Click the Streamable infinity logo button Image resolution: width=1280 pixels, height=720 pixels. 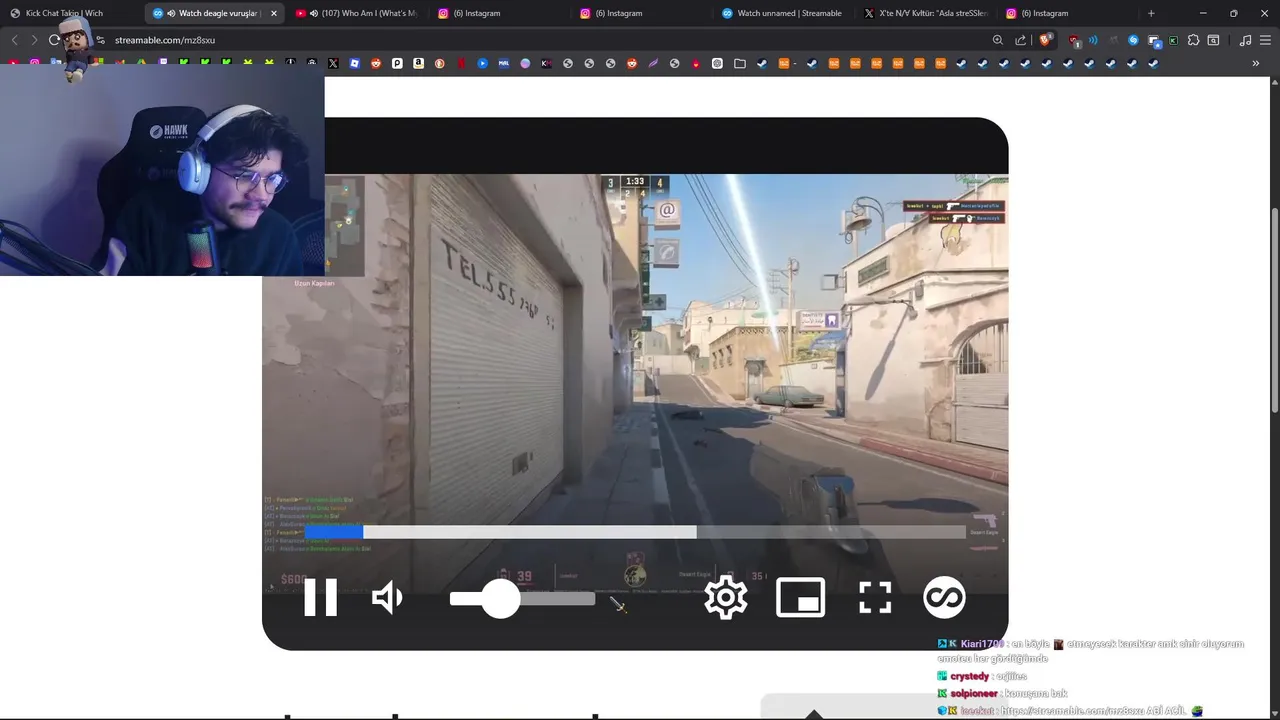point(944,598)
